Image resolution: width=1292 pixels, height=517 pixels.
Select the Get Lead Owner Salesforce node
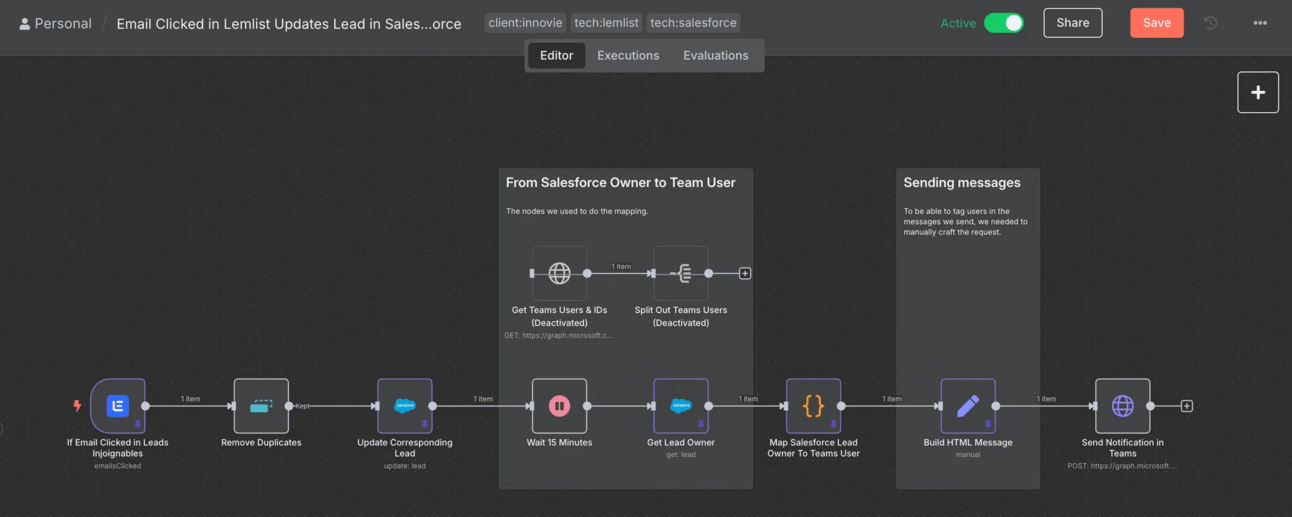click(x=681, y=406)
